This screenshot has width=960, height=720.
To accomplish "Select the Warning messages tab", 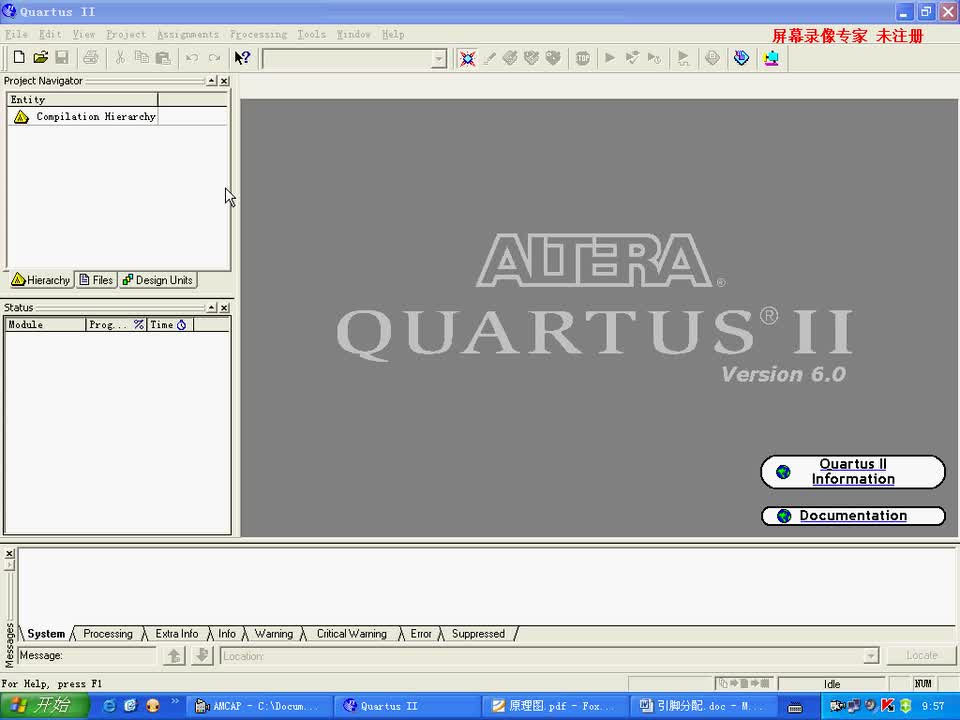I will (x=274, y=634).
